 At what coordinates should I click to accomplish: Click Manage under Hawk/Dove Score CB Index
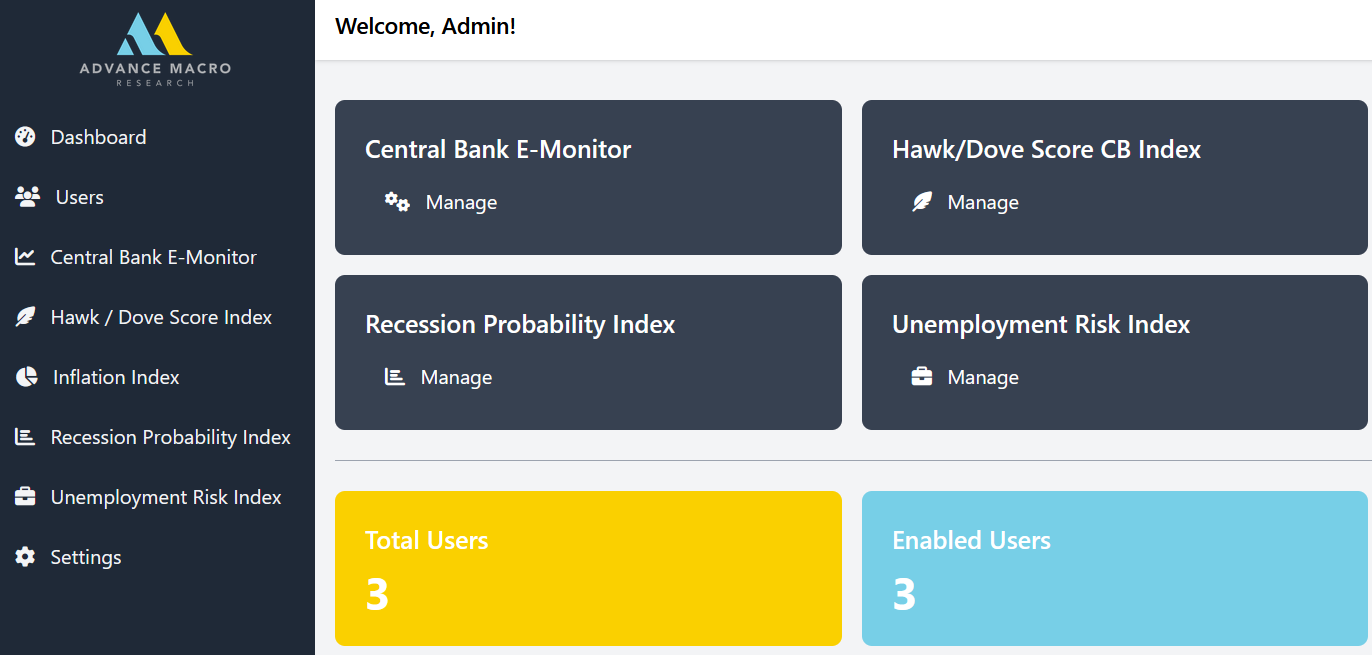click(983, 202)
